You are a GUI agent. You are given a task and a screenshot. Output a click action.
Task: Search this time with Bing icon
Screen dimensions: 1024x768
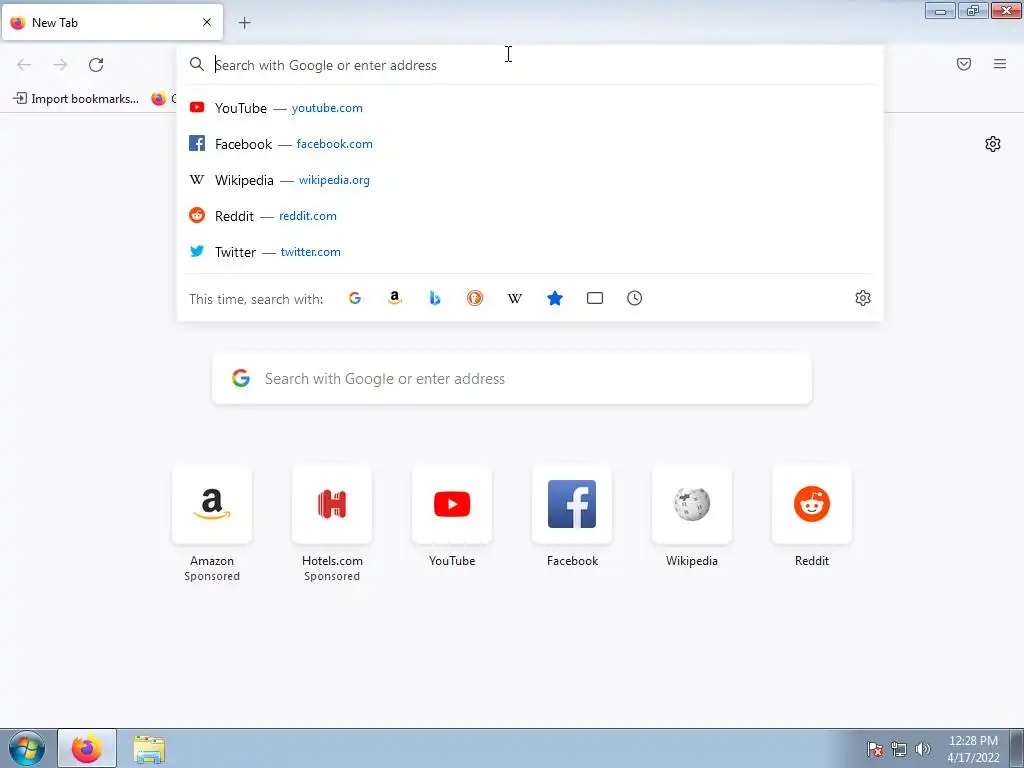(435, 298)
